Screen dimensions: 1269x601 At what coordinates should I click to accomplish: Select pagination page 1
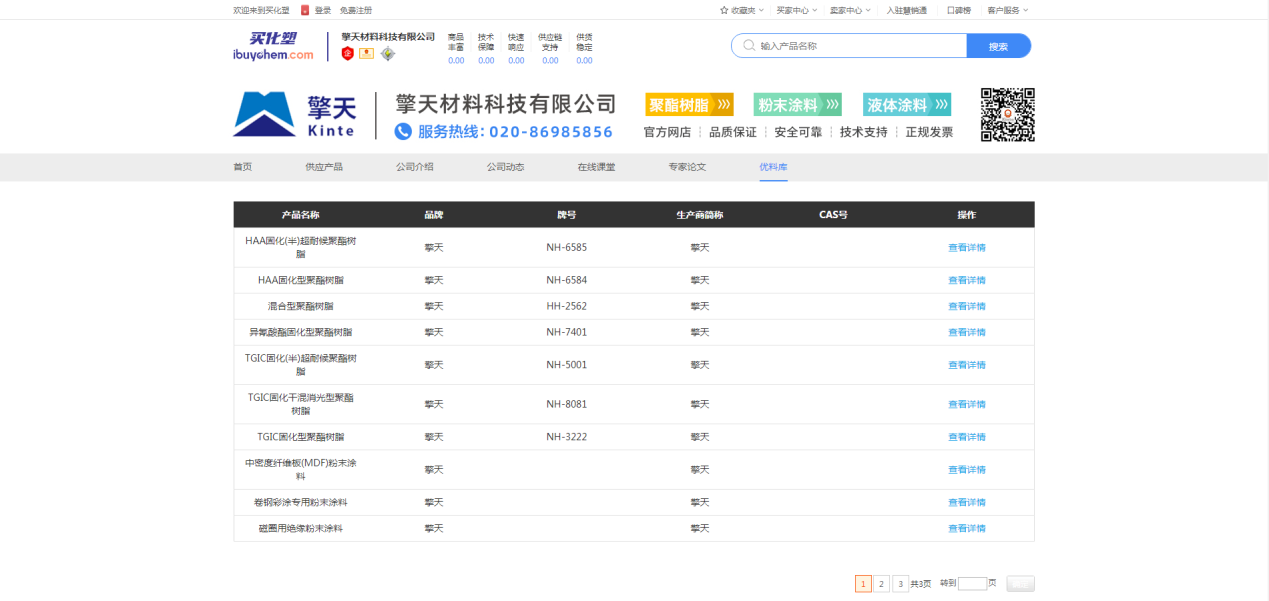[863, 583]
